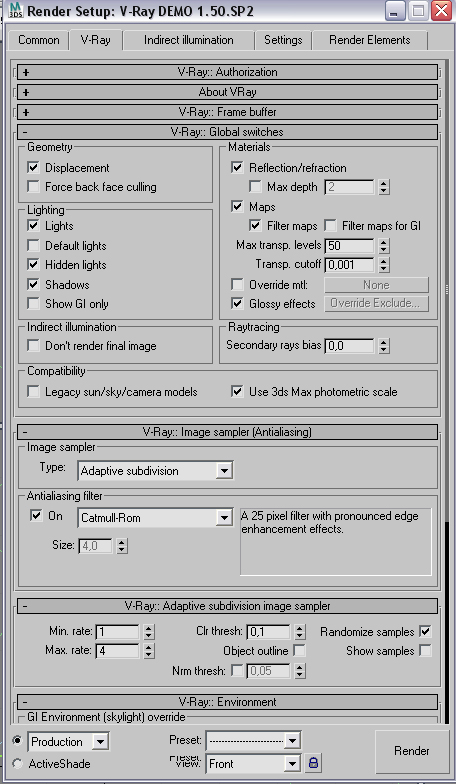Viewport: 456px width, 784px height.
Task: Click the Transp. cutoff field
Action: point(350,264)
